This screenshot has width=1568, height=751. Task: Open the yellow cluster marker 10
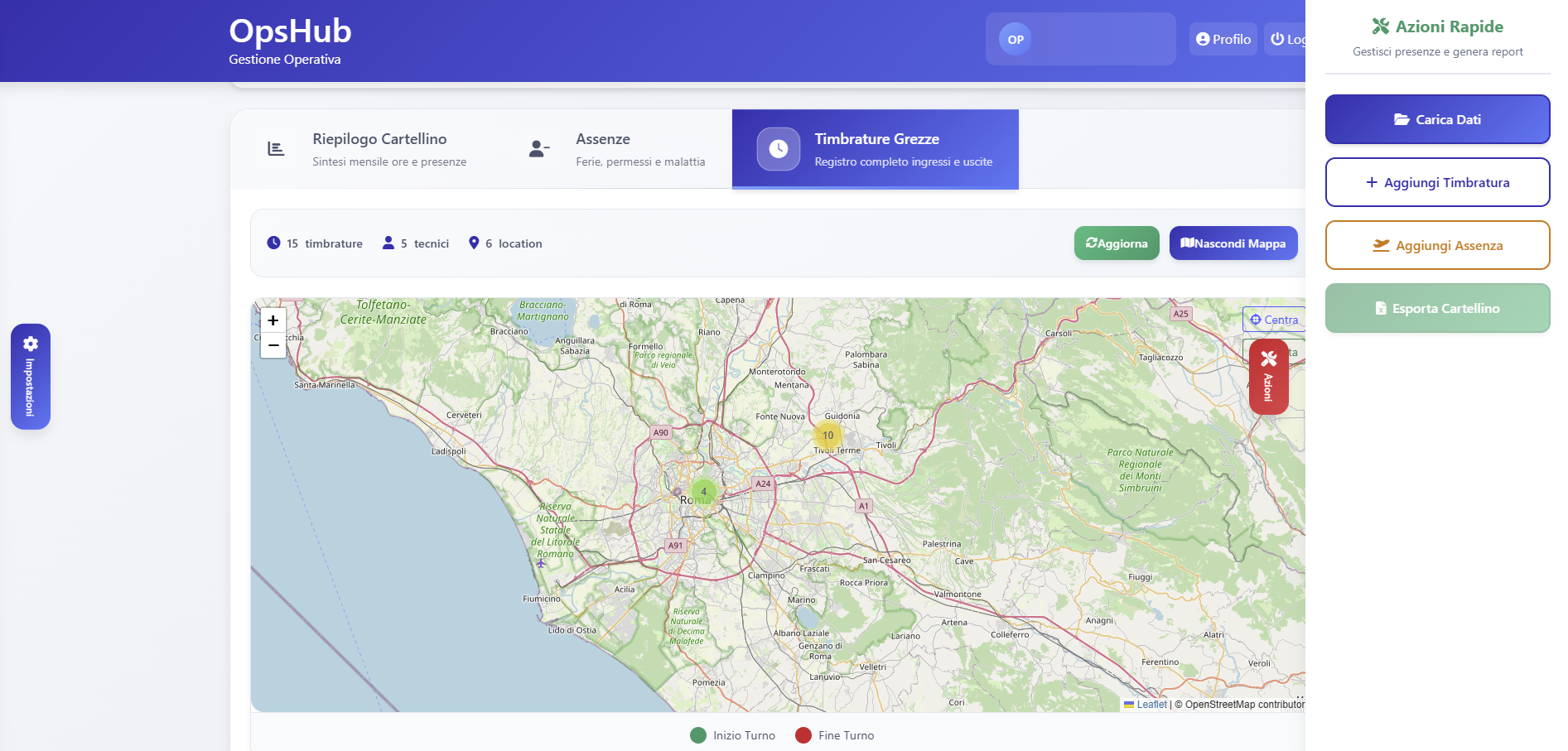click(x=827, y=435)
